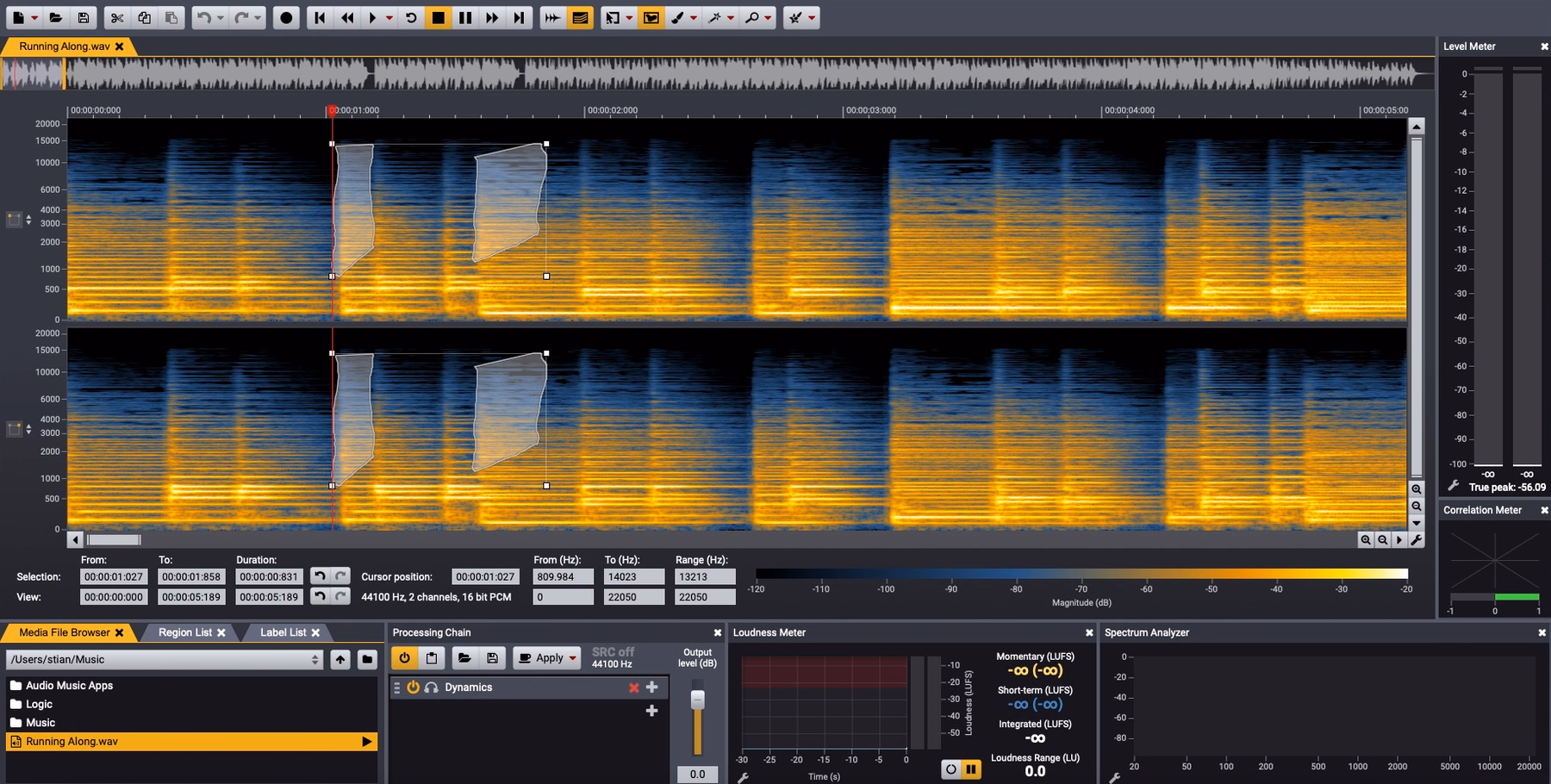Close the Region List tab
Viewport: 1551px width, 784px height.
[221, 632]
